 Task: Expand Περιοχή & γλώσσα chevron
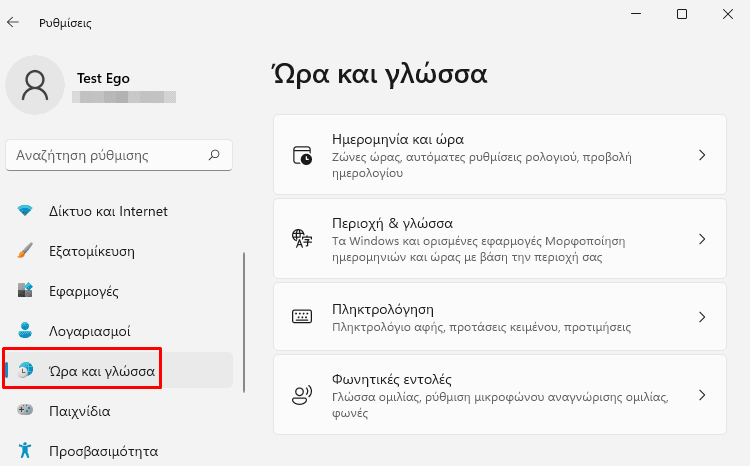[x=702, y=239]
